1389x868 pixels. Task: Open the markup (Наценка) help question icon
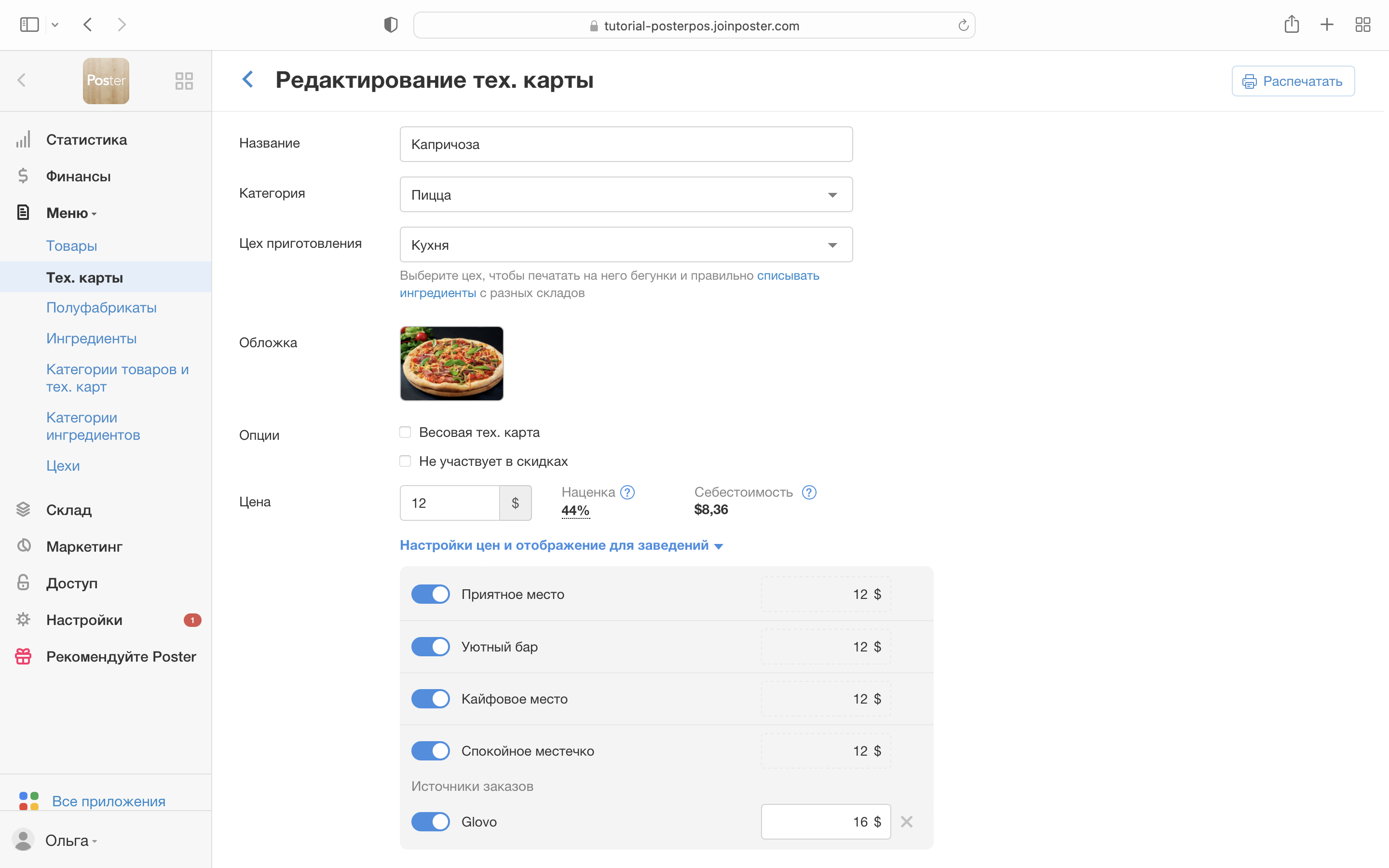tap(627, 492)
